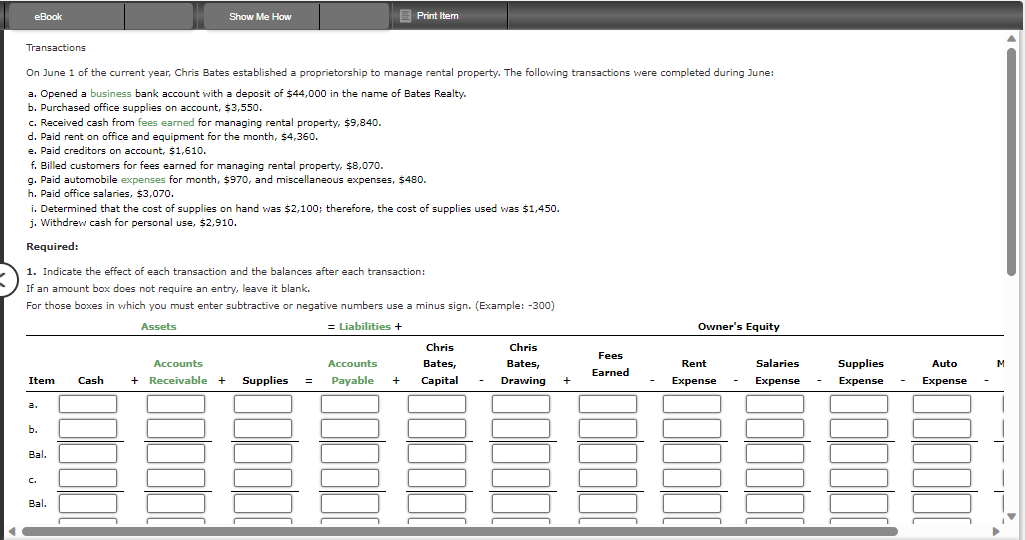Click transaction text 'h. Paid office salaries, $3,070'
1025x540 pixels.
[x=101, y=194]
